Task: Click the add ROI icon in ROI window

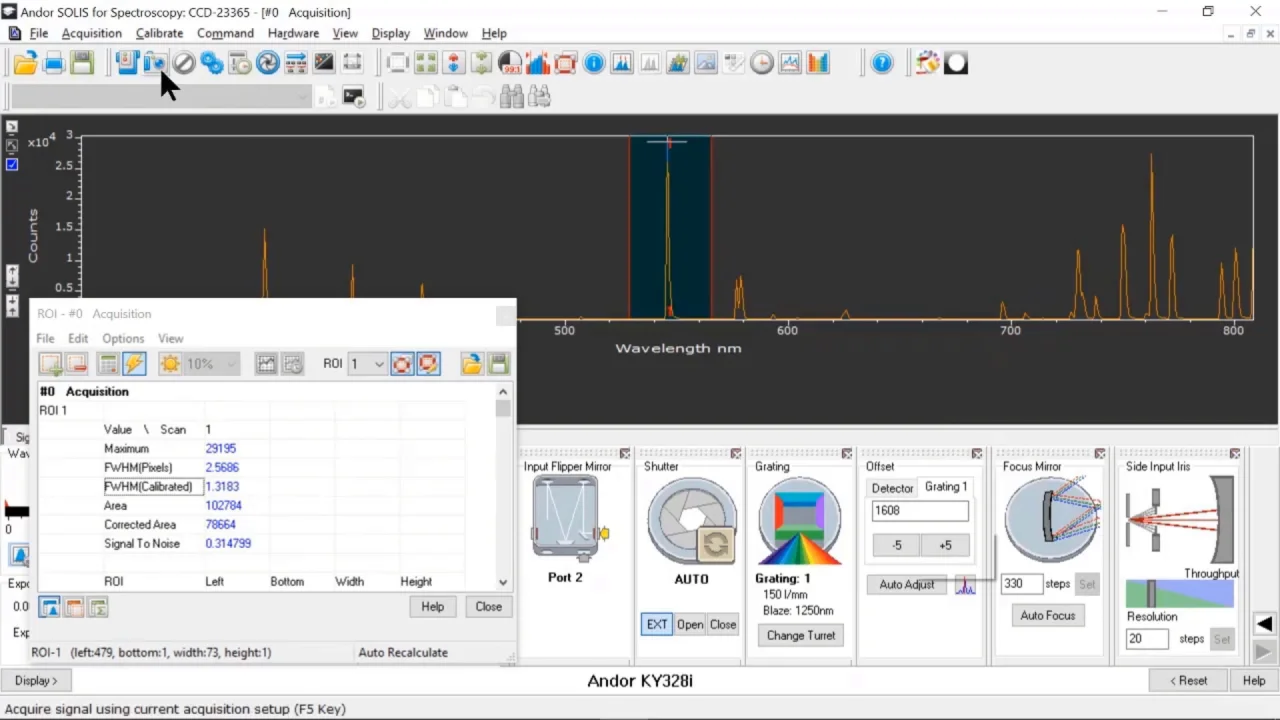Action: [50, 364]
